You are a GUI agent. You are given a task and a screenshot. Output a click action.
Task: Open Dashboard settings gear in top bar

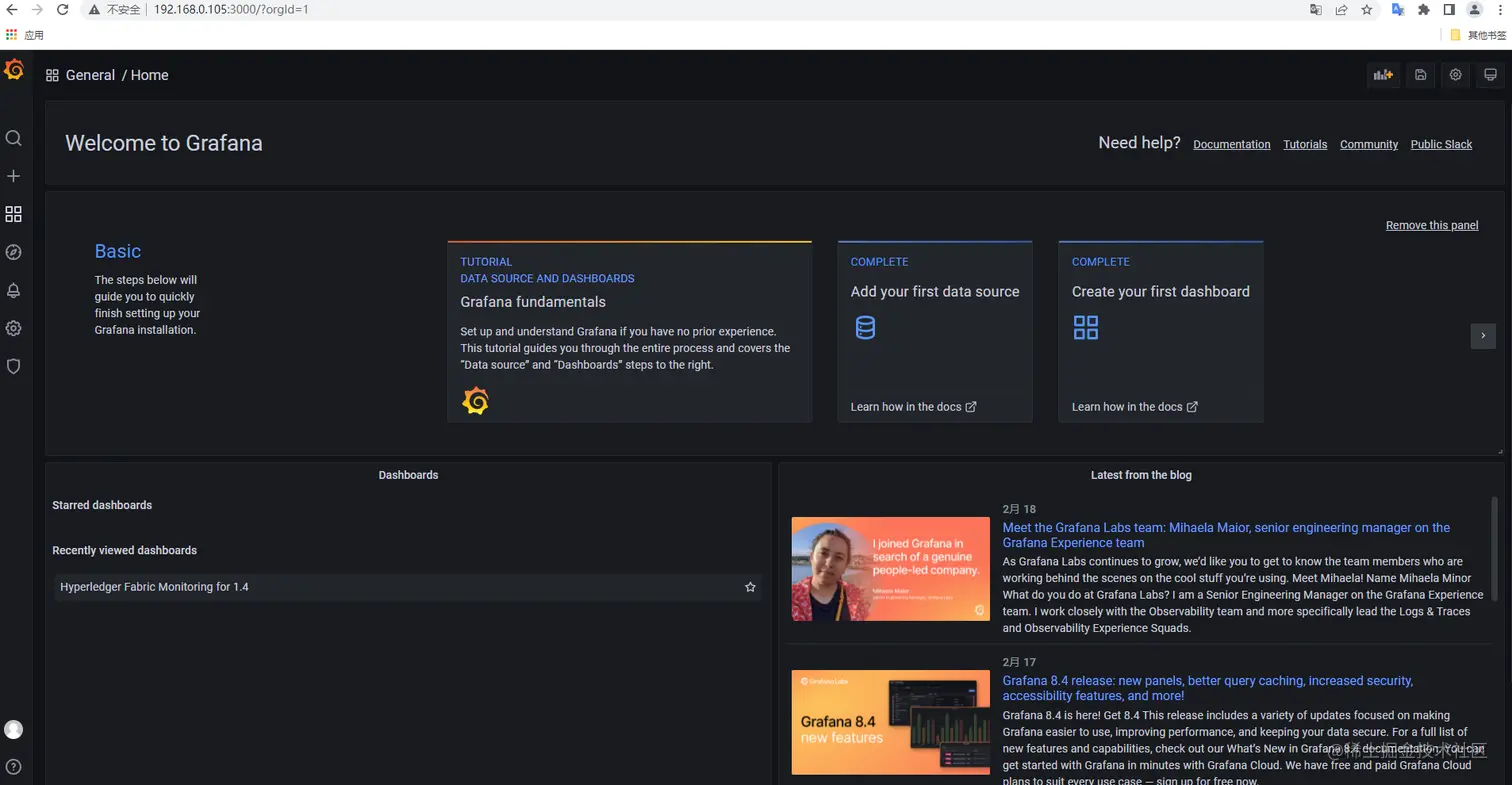[x=1455, y=75]
